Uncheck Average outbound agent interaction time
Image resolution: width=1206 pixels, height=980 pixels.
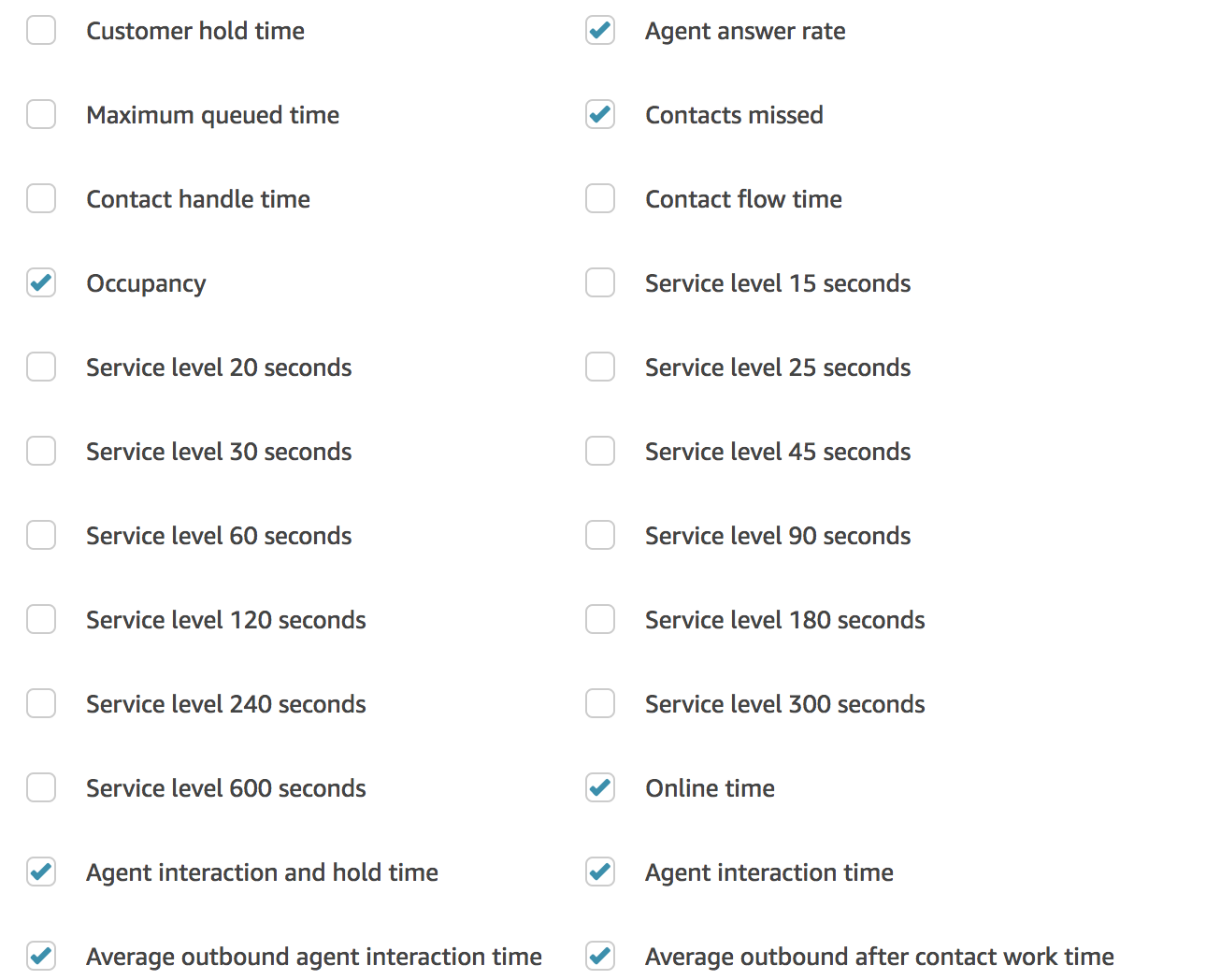pos(41,956)
